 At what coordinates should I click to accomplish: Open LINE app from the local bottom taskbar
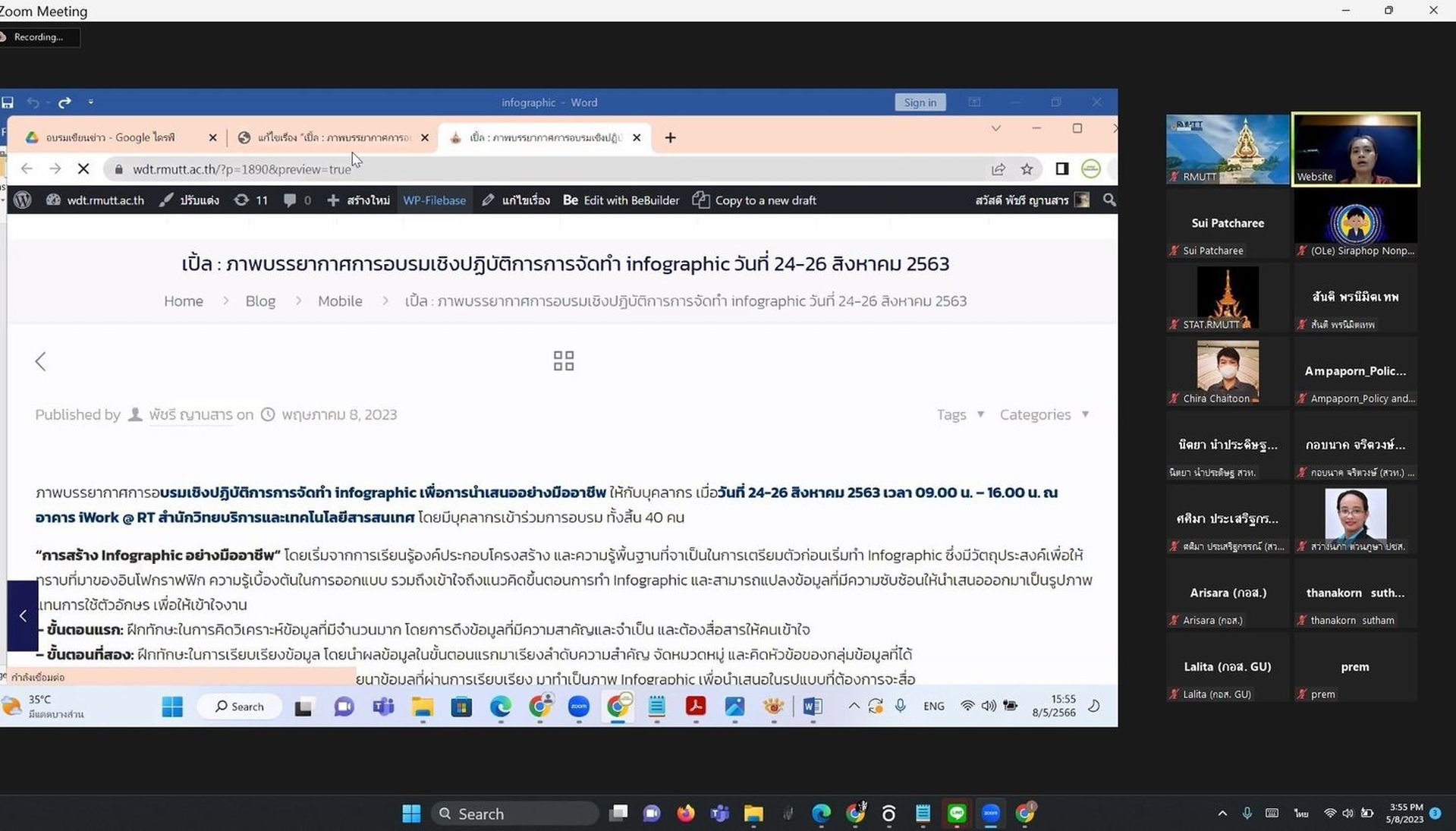[x=957, y=814]
